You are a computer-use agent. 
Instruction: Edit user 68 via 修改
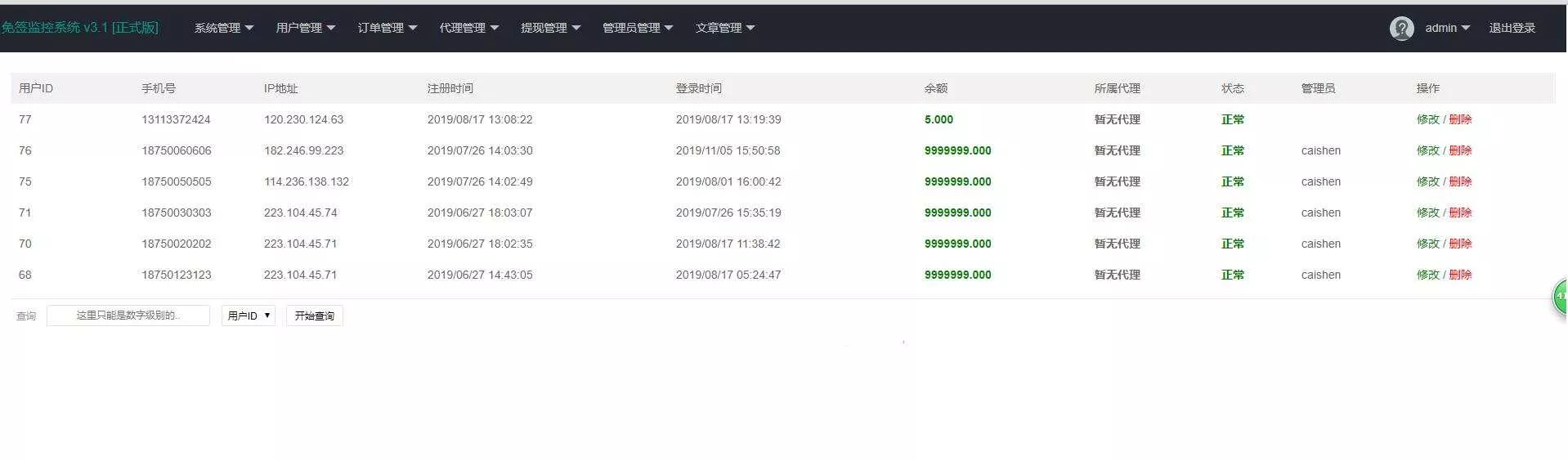tap(1428, 275)
